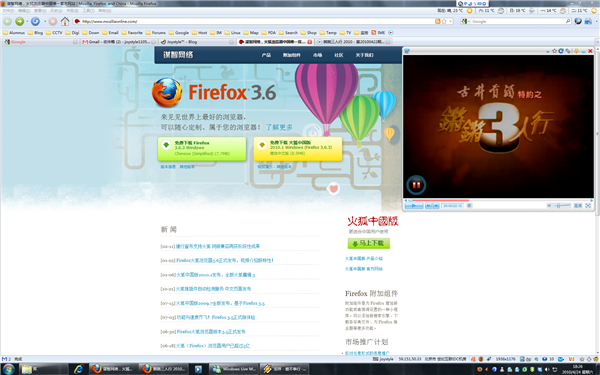Click the URL address bar field
The image size is (600, 375).
click(x=254, y=21)
